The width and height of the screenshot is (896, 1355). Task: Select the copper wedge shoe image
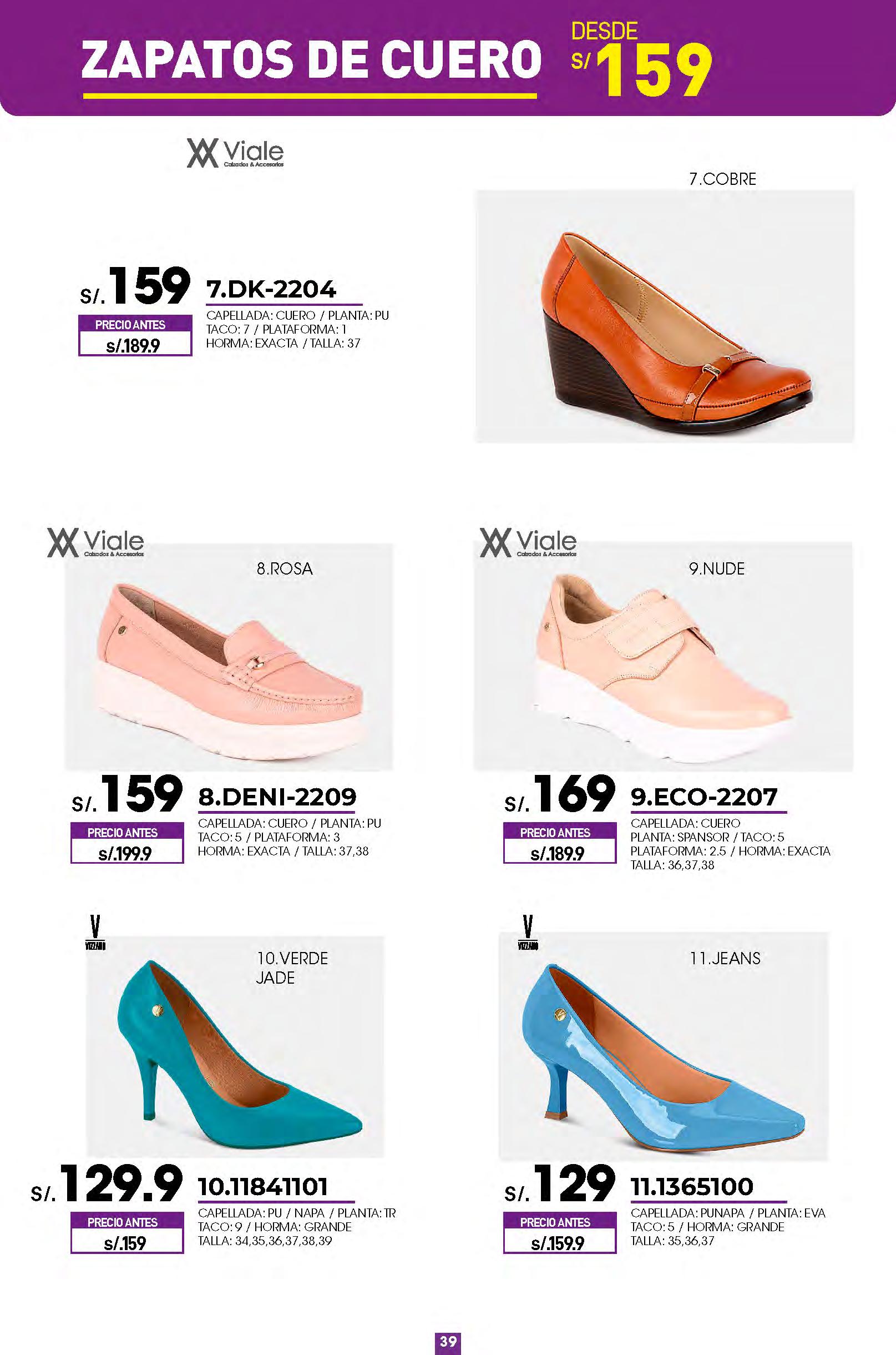(665, 316)
